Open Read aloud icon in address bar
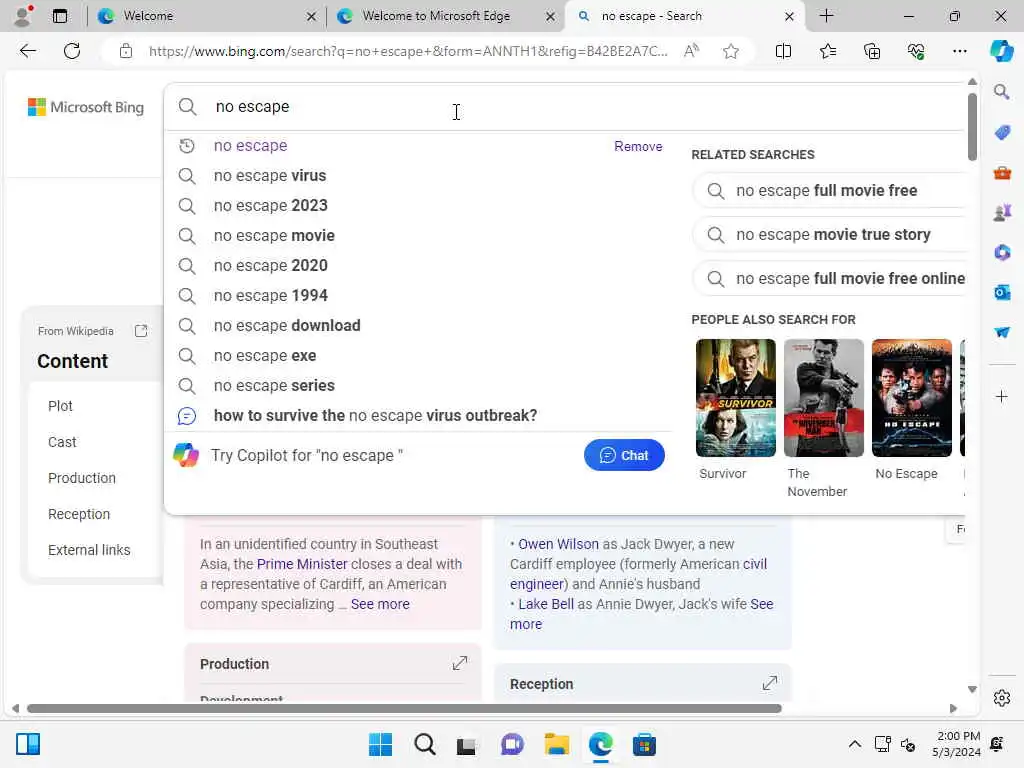1024x768 pixels. [x=691, y=51]
